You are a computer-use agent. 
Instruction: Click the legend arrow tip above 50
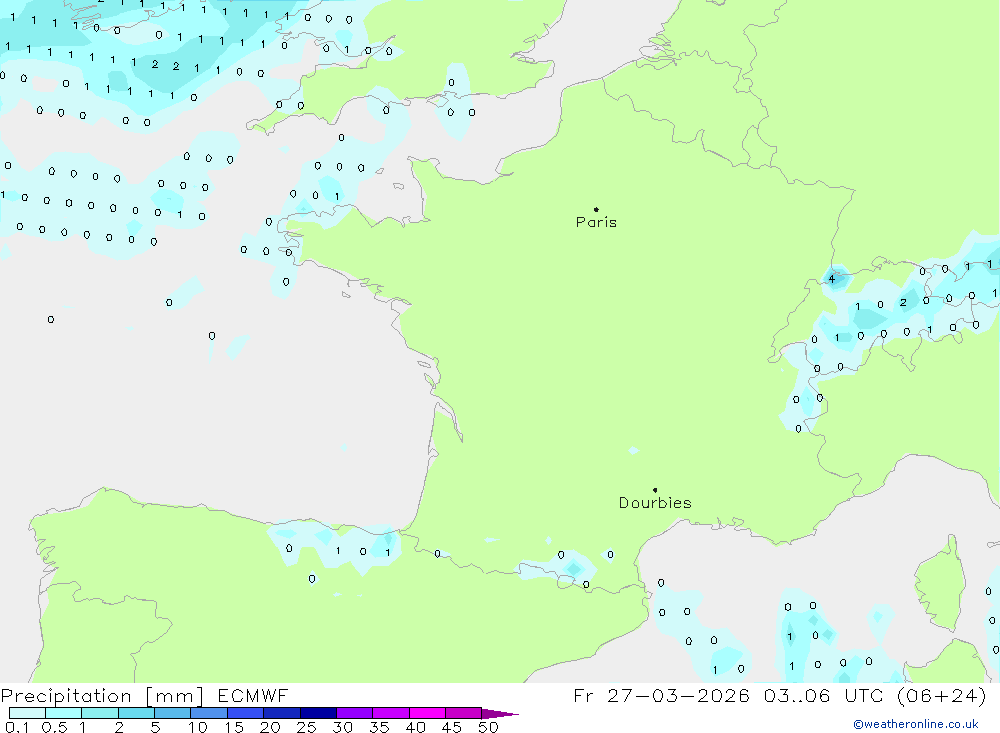(x=501, y=714)
